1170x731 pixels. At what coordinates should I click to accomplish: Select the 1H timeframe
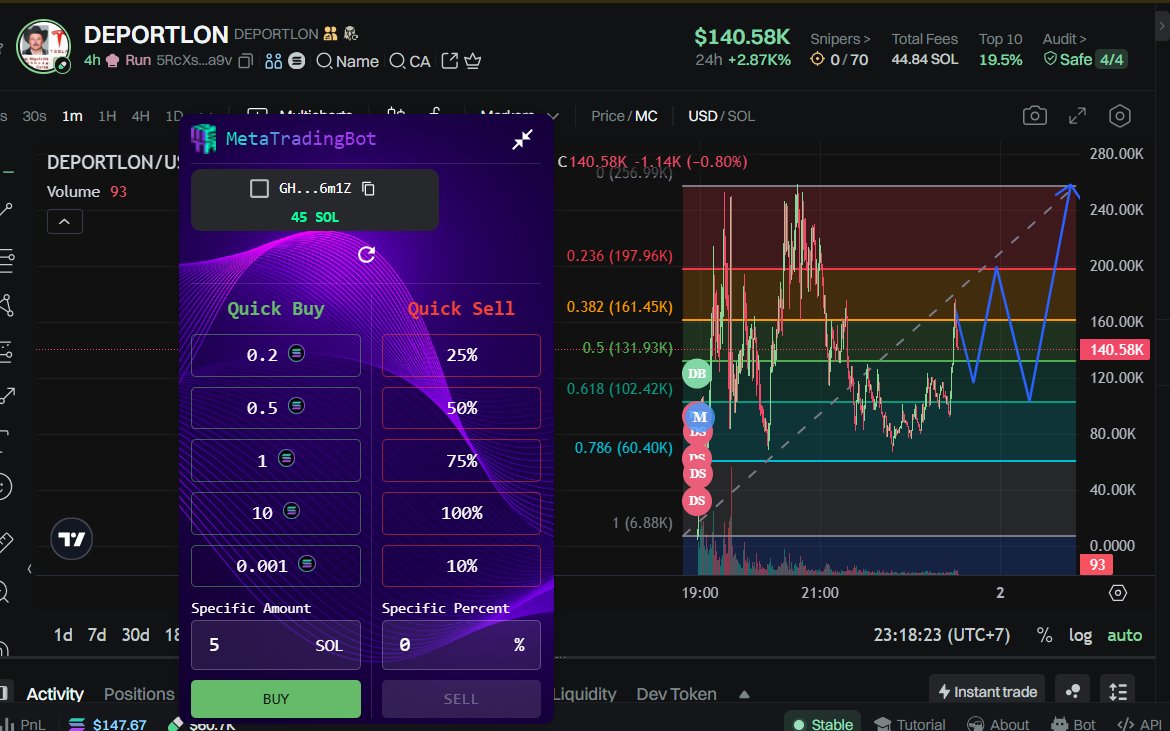107,116
